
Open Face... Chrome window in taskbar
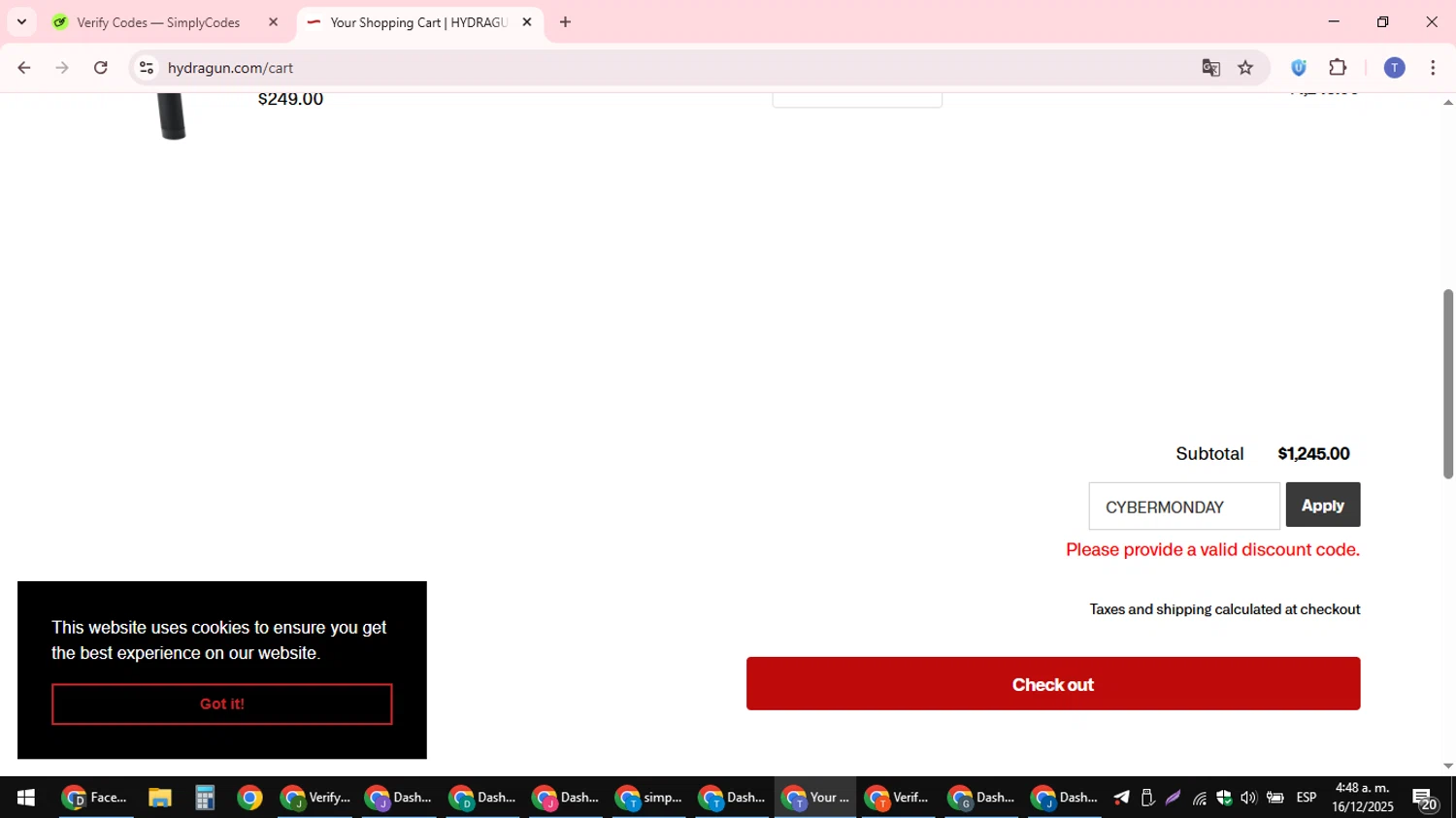tap(95, 798)
